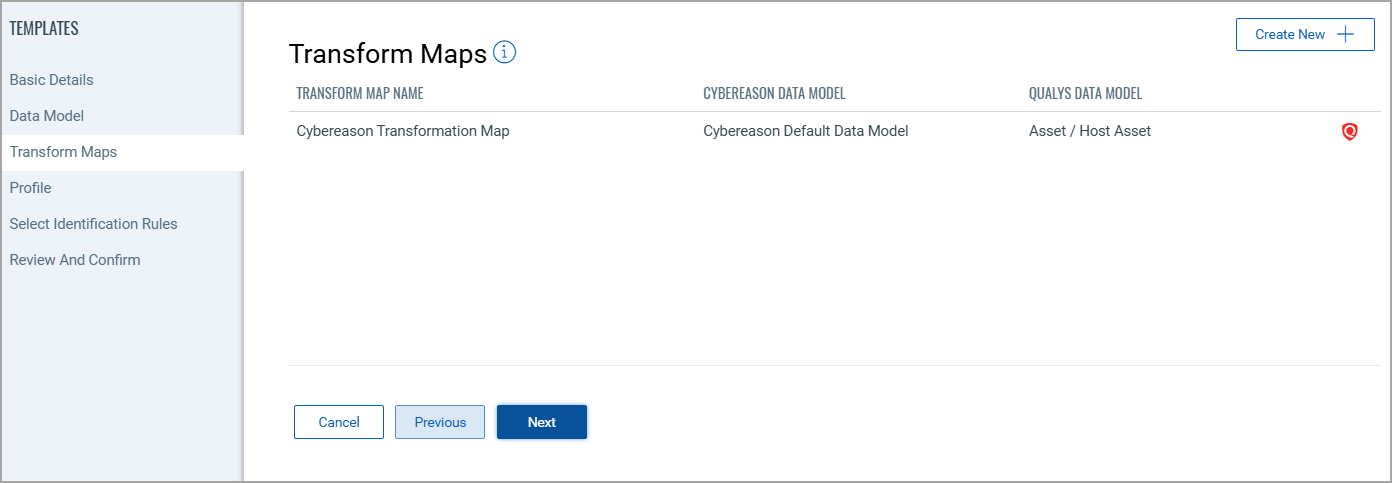
Task: Click the Cybereason Default Data Model cell
Action: click(806, 131)
